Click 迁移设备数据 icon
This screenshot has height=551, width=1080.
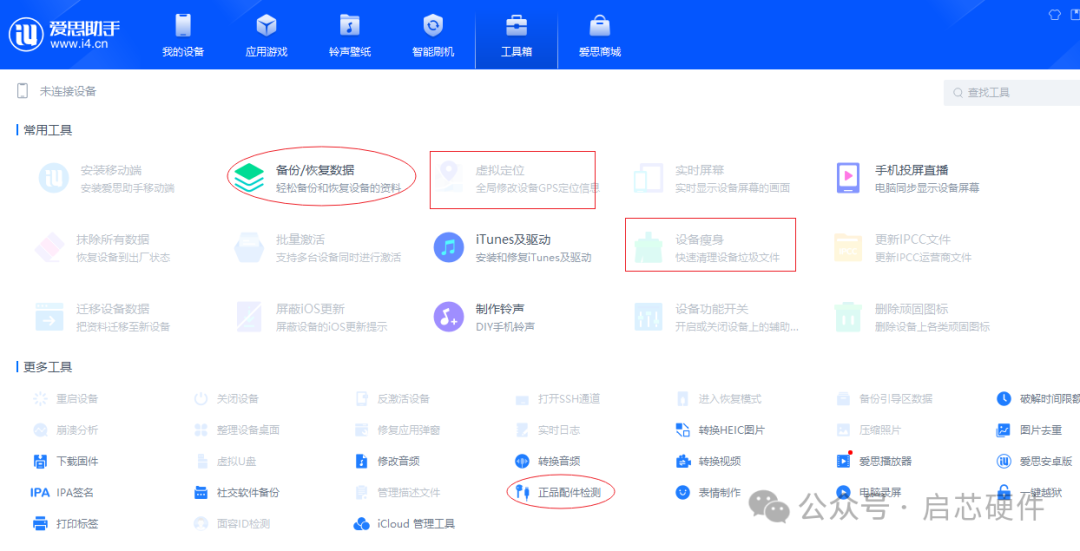pyautogui.click(x=50, y=316)
